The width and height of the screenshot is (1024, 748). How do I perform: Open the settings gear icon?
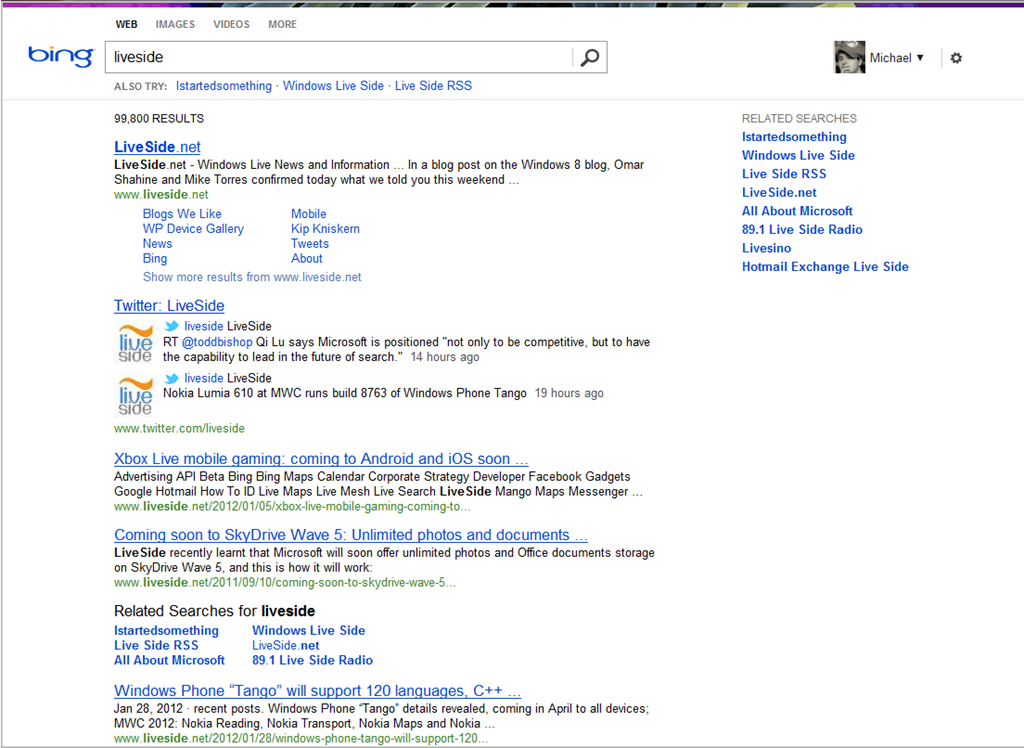tap(956, 58)
